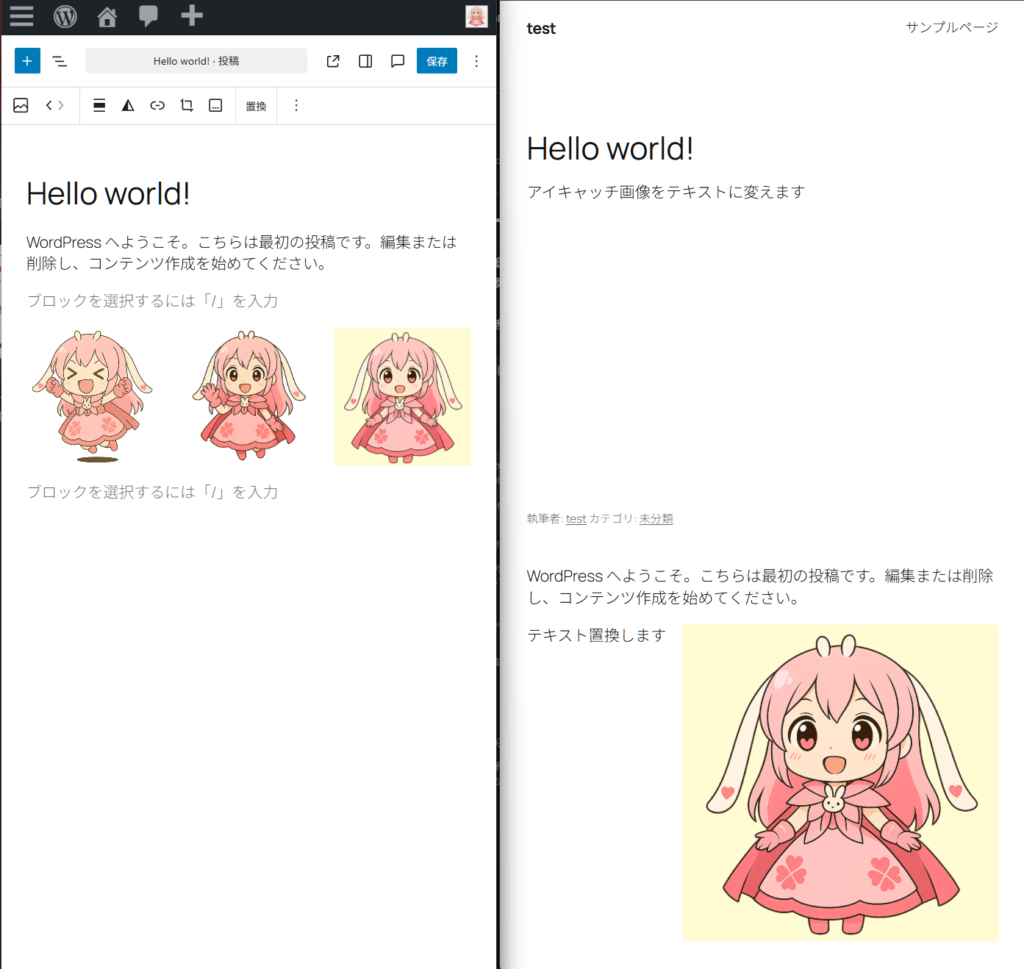Click the WordPress logo icon

coord(65,17)
